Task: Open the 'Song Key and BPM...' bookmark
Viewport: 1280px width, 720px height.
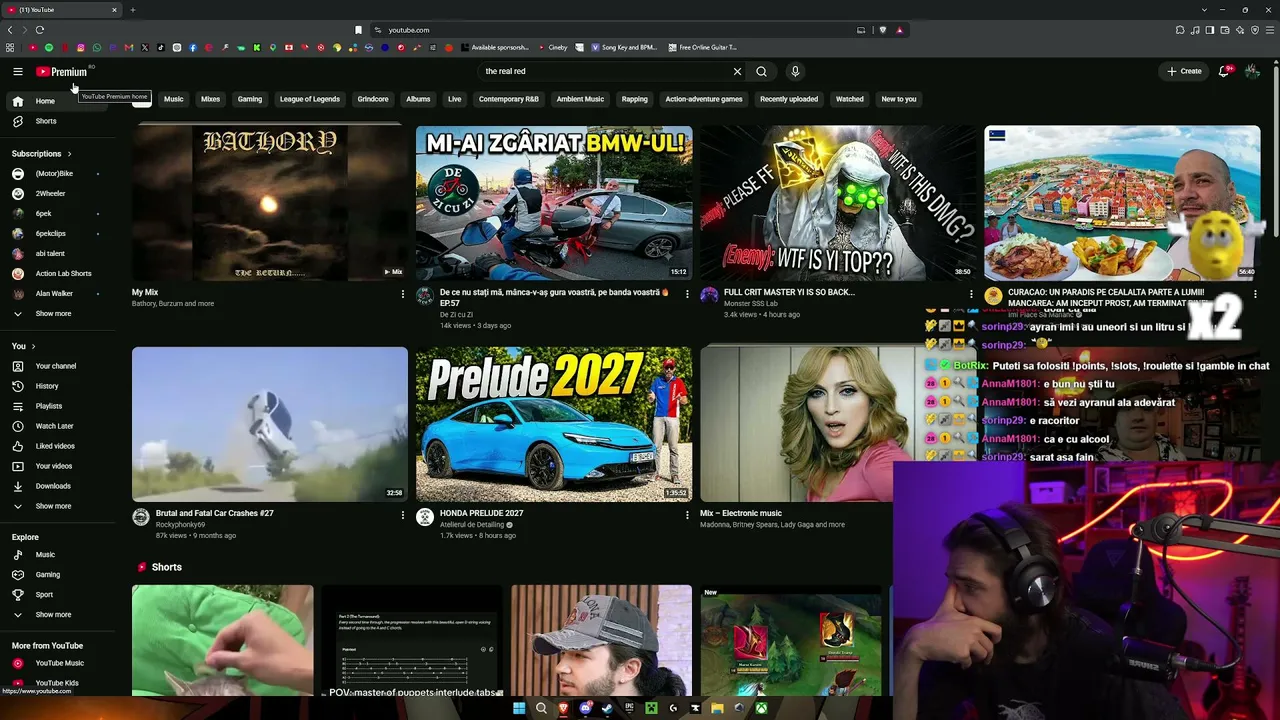Action: point(624,47)
